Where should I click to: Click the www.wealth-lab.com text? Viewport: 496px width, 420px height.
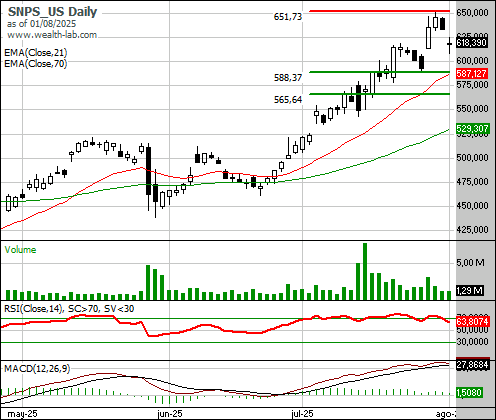click(52, 35)
